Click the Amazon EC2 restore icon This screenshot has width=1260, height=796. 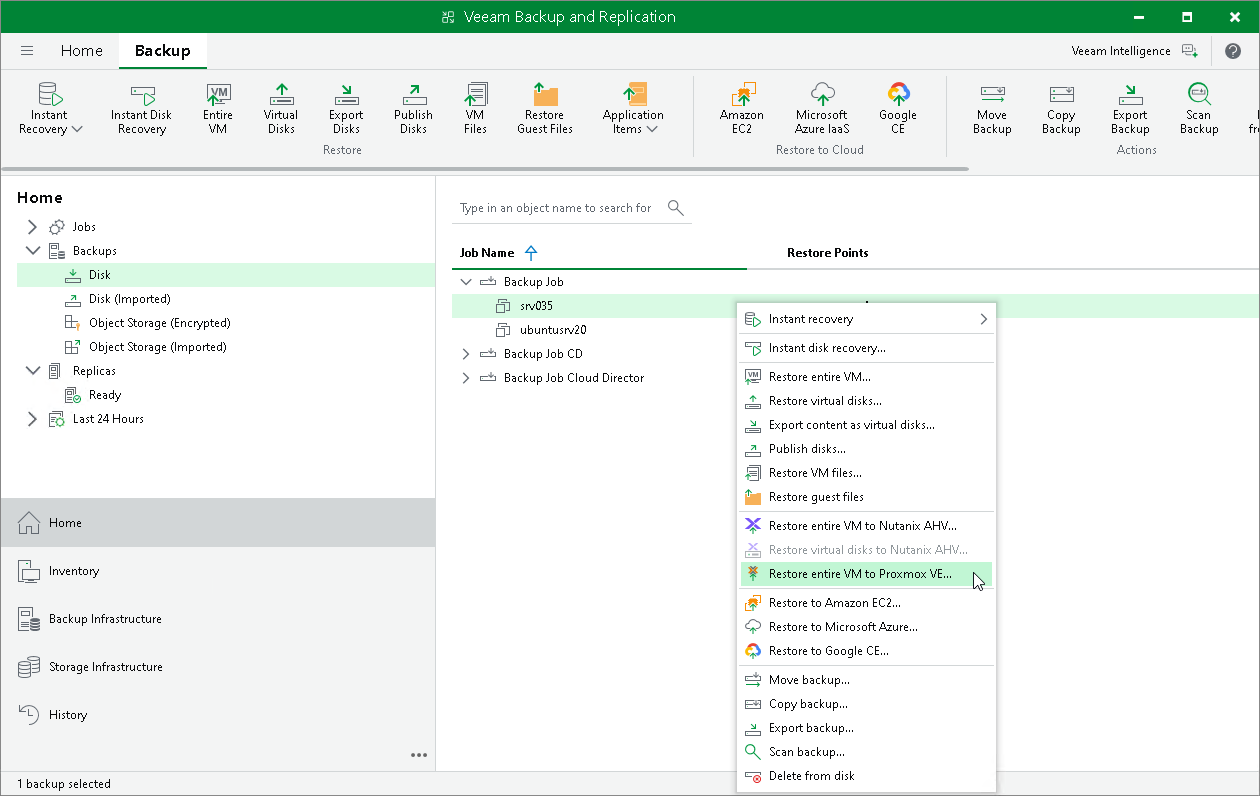pos(742,108)
